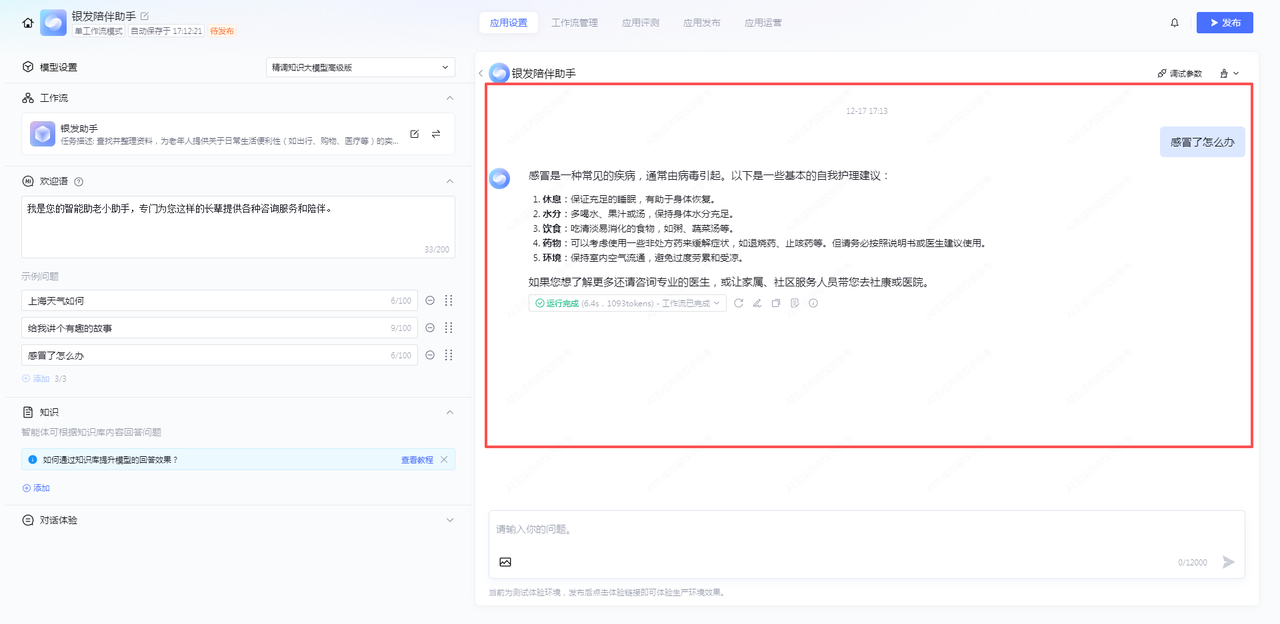The width and height of the screenshot is (1280, 624).
Task: Click the blue 发布 button
Action: pyautogui.click(x=1225, y=22)
